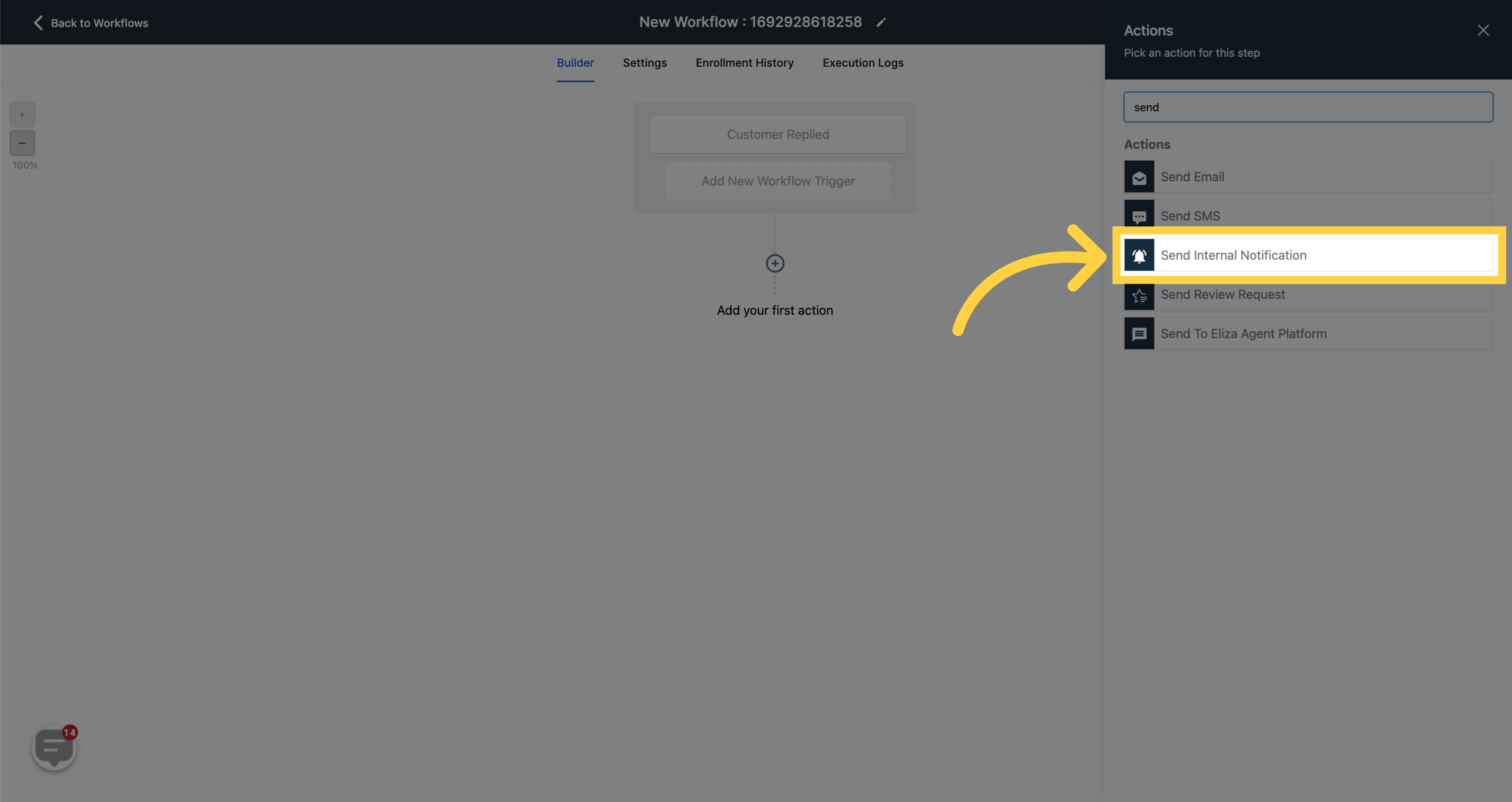This screenshot has height=802, width=1512.
Task: Select the Execution Logs tab
Action: click(863, 62)
